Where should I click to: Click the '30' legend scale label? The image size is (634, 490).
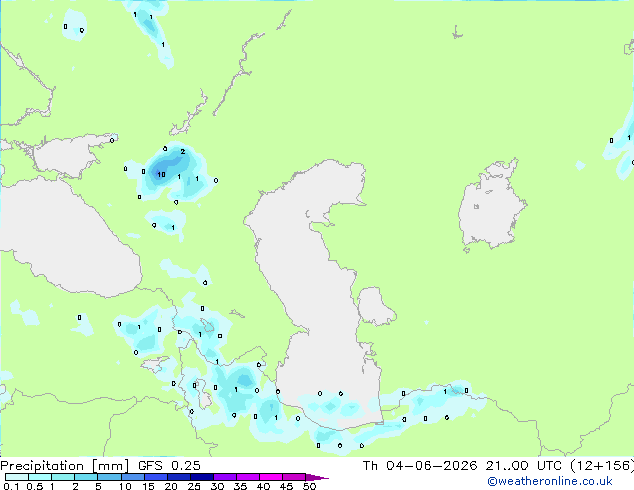[x=217, y=486]
